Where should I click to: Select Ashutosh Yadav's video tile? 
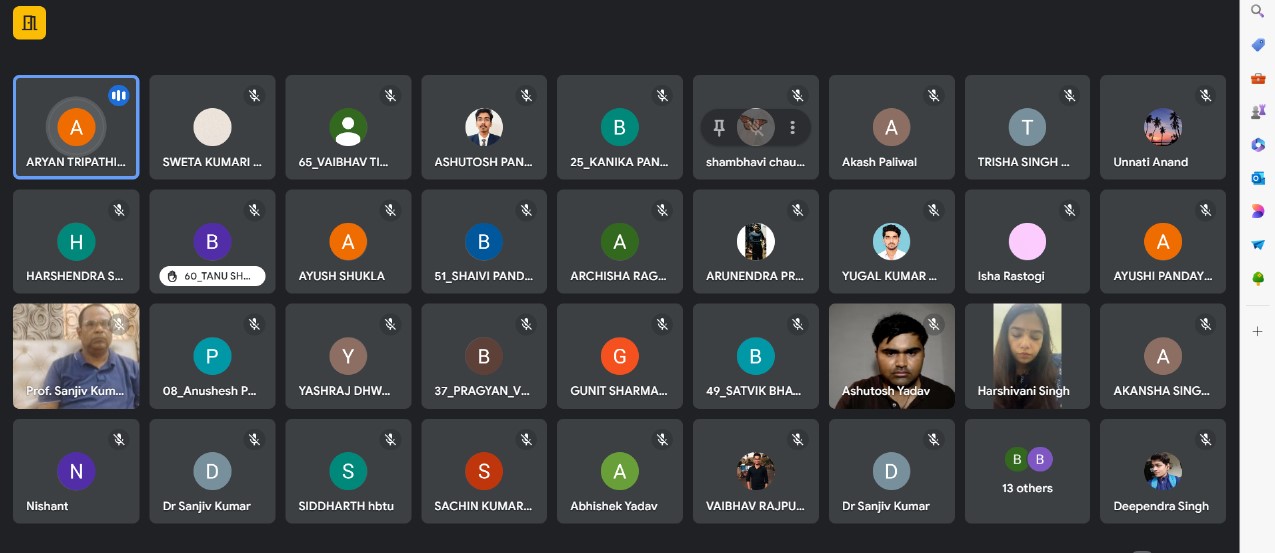891,356
